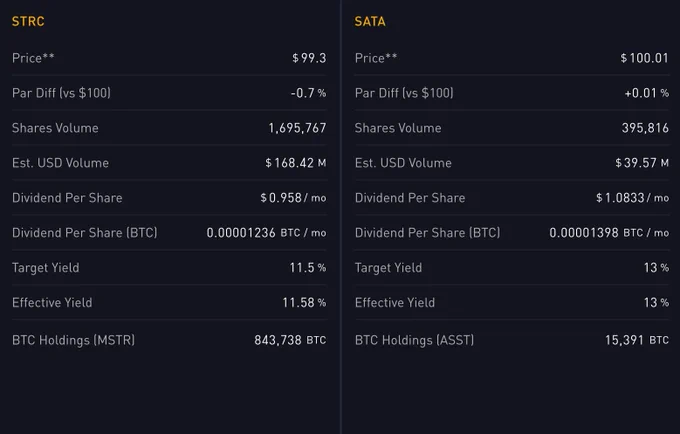Click the STRC ticker heading
The image size is (680, 434).
28,21
